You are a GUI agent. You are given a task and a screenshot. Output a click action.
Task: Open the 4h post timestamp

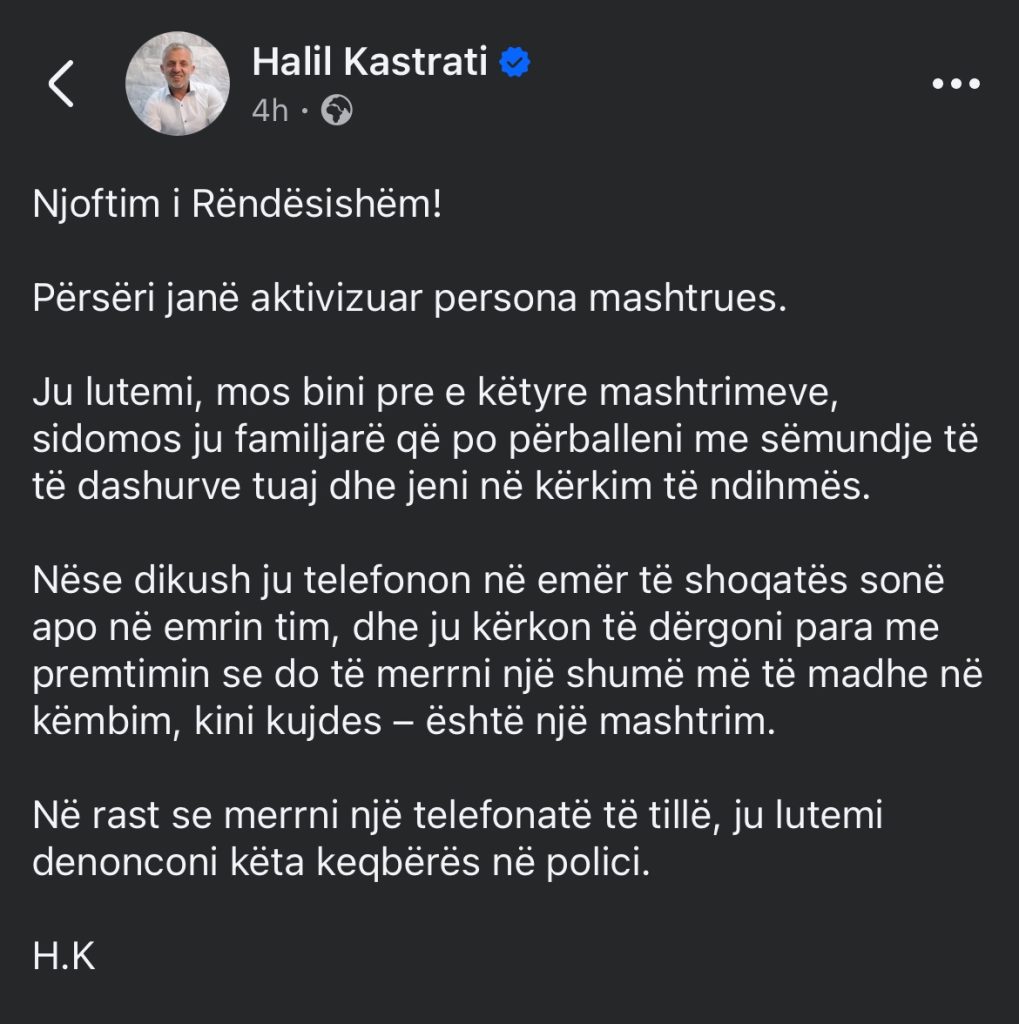pos(270,110)
